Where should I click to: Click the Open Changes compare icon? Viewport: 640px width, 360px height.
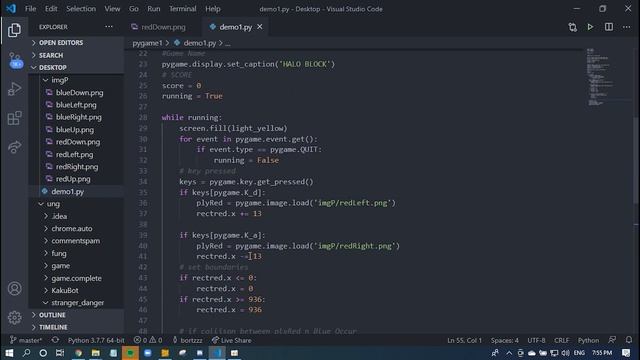(572, 27)
